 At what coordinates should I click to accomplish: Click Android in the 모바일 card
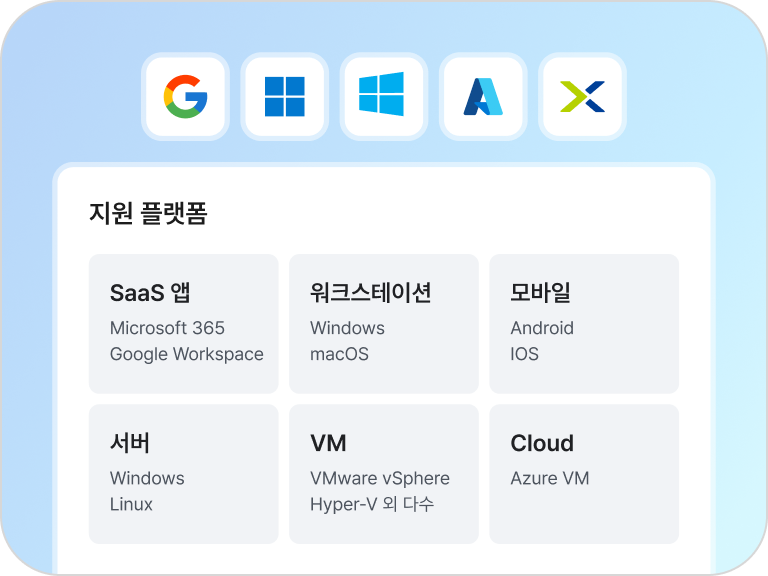tap(542, 328)
